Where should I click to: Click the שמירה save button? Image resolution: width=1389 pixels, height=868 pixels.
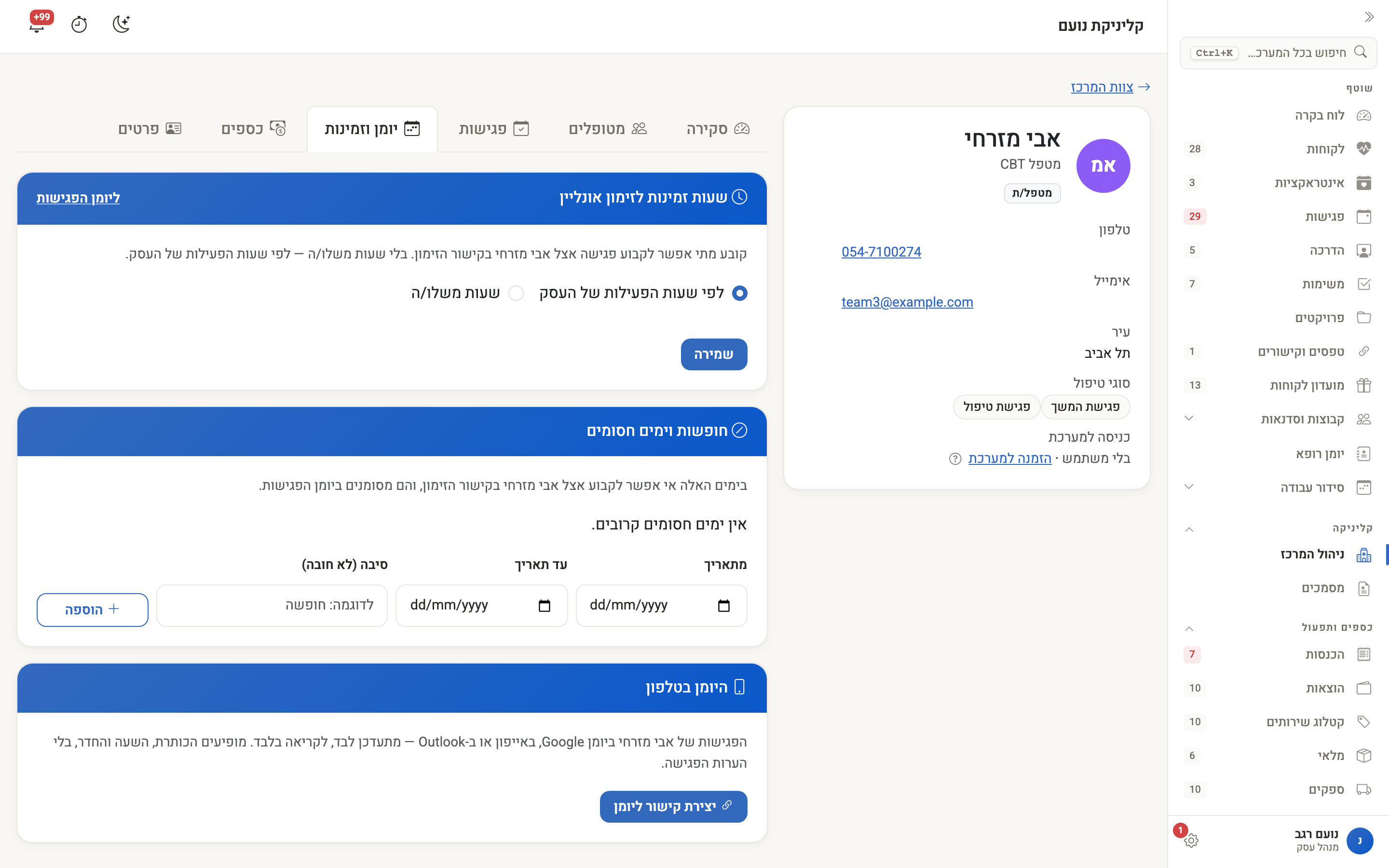pyautogui.click(x=714, y=354)
